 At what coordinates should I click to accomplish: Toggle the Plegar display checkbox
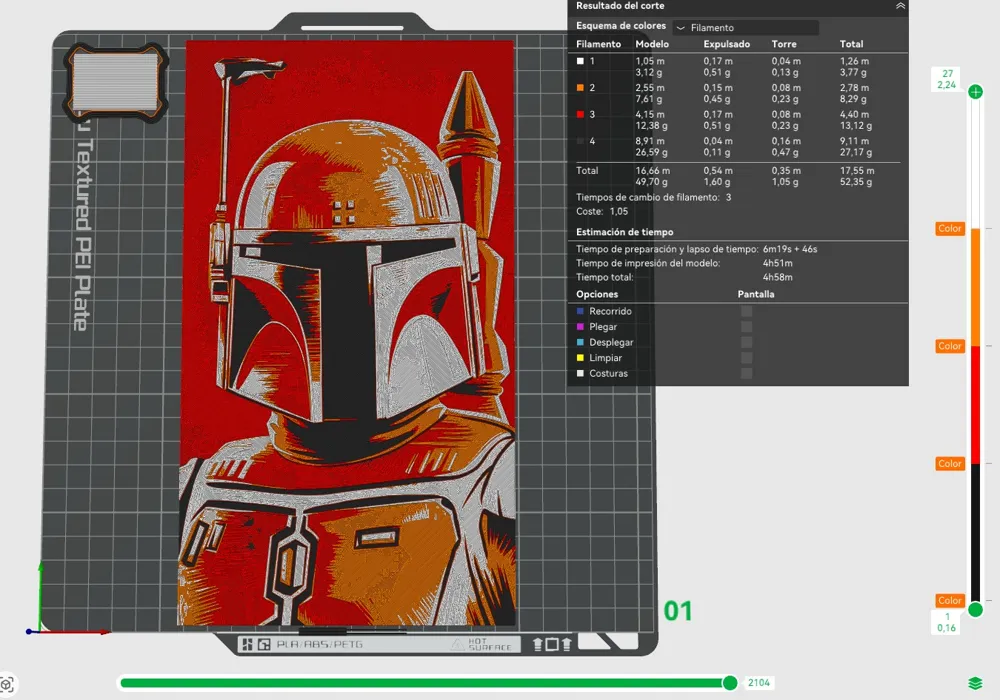746,327
